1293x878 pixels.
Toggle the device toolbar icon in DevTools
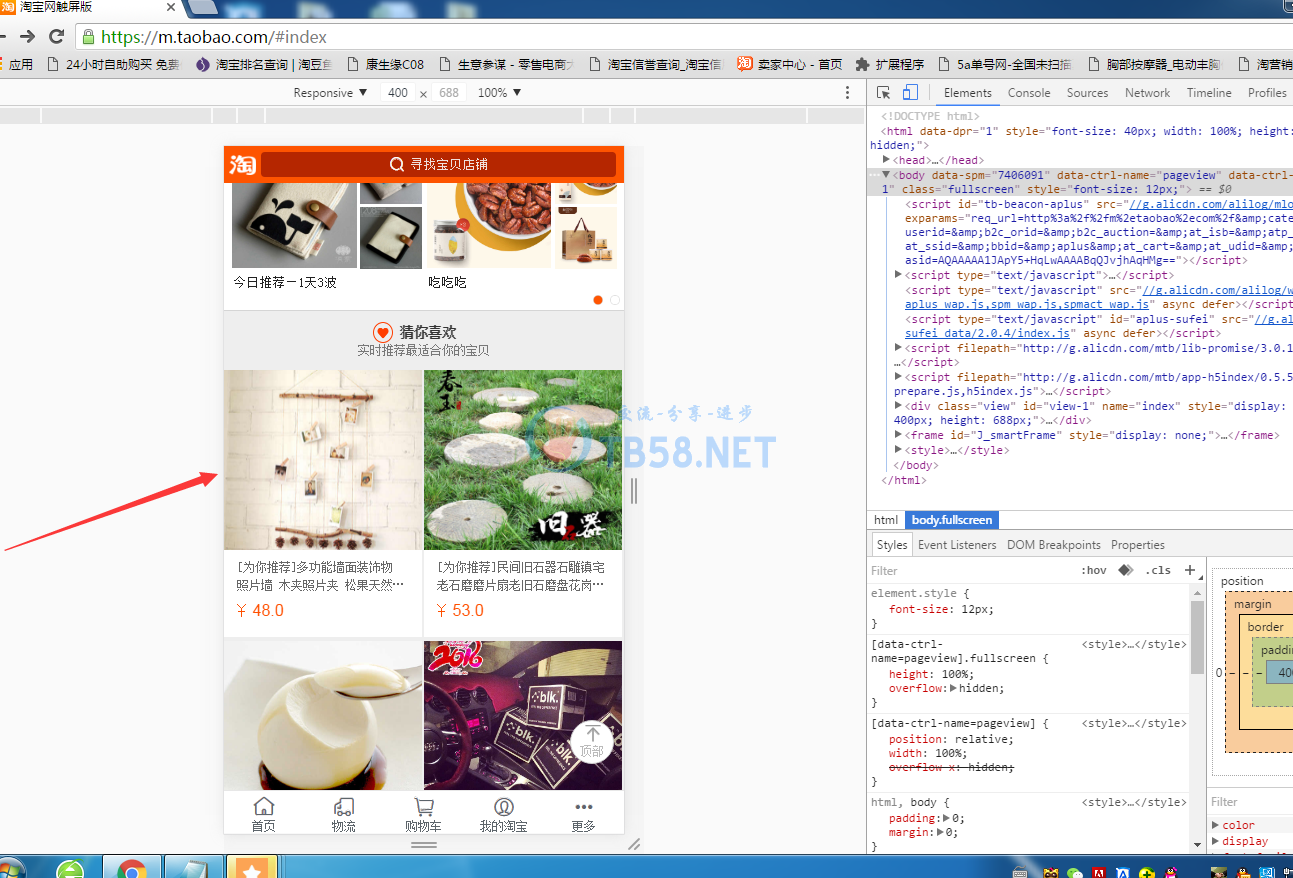pyautogui.click(x=910, y=93)
